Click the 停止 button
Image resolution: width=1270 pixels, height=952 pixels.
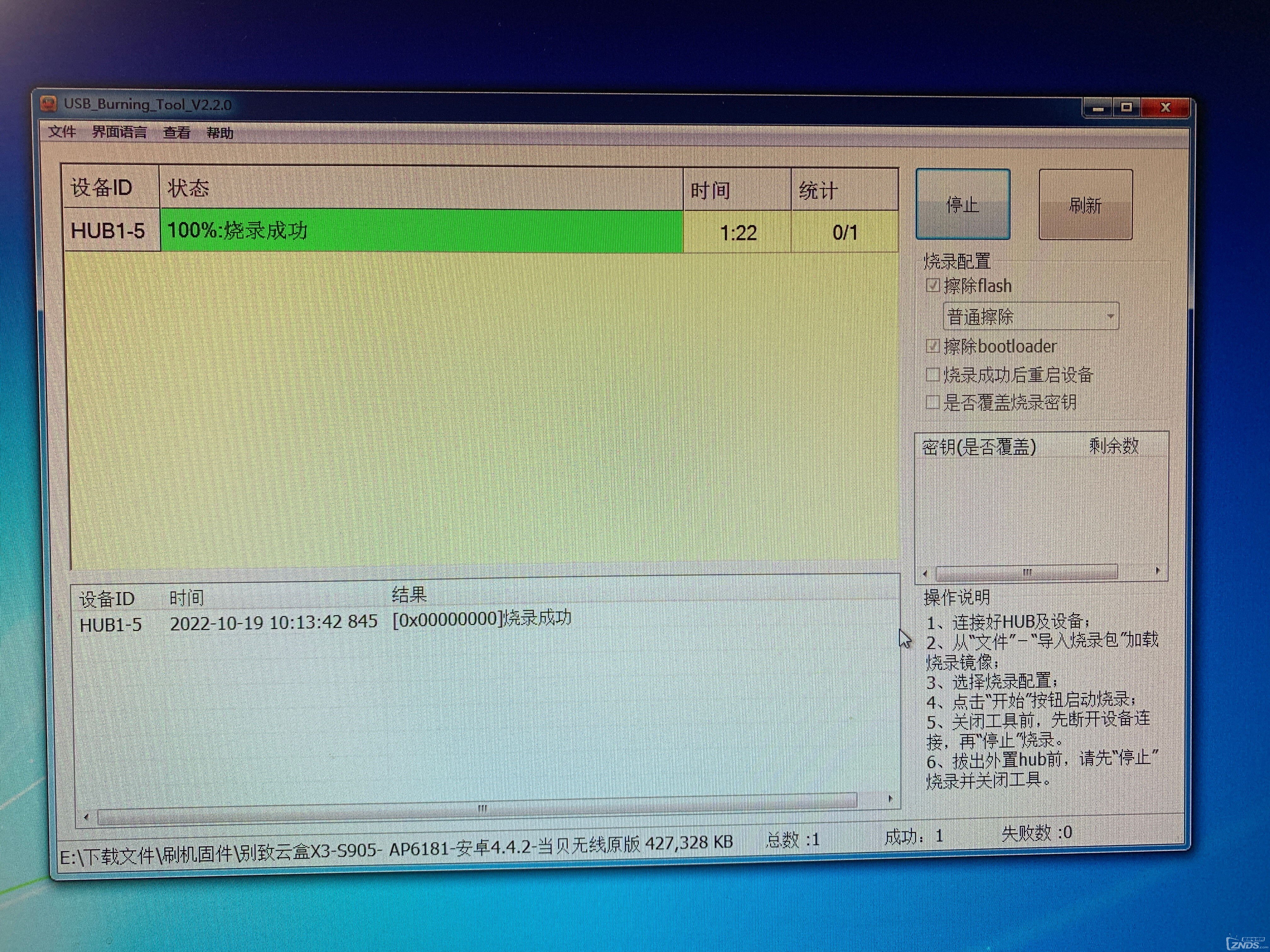coord(962,204)
